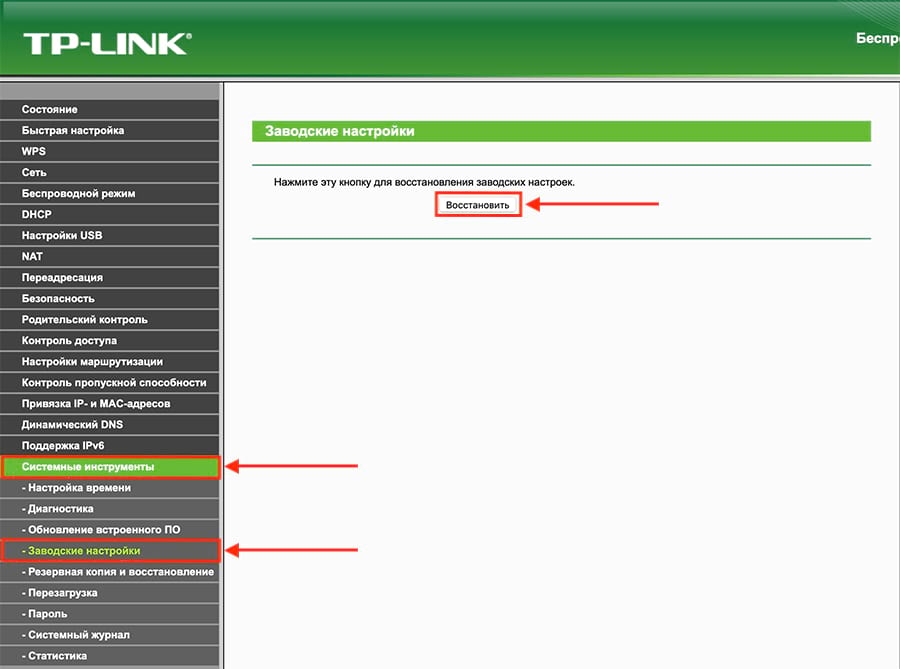900x669 pixels.
Task: Open the Состояние menu item
Action: (110, 110)
